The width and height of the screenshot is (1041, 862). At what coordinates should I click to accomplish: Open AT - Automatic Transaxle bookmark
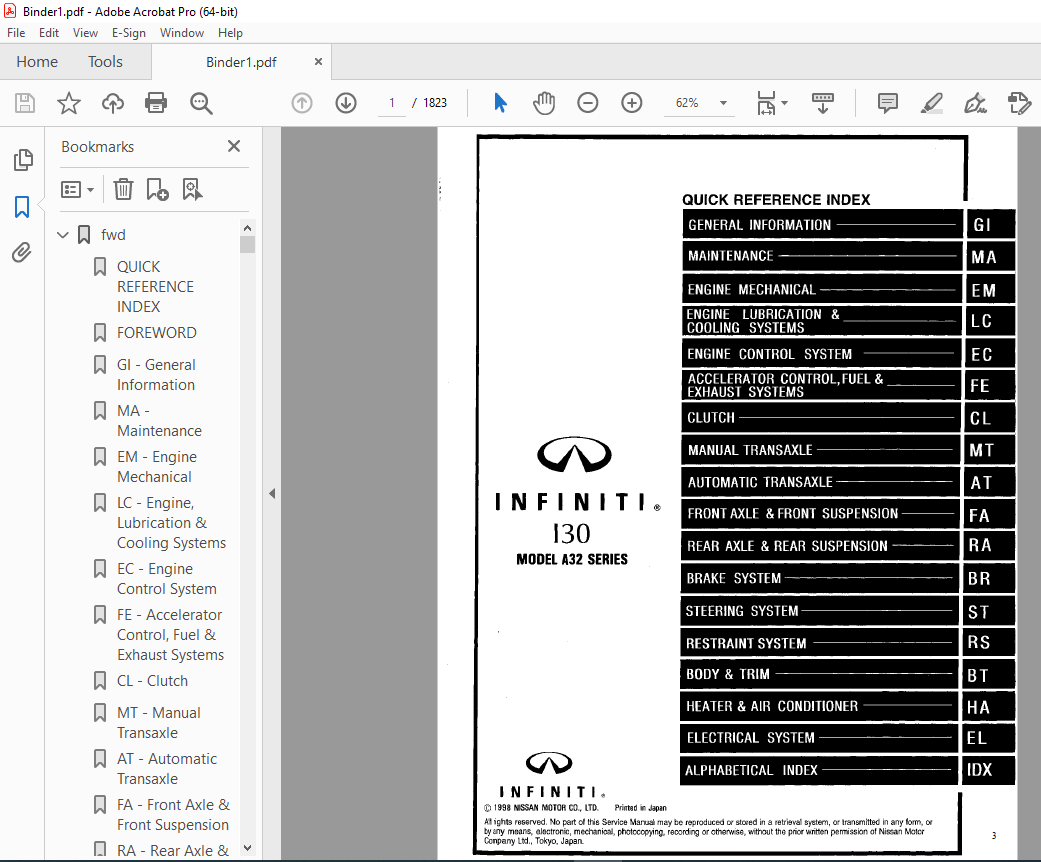pyautogui.click(x=167, y=768)
